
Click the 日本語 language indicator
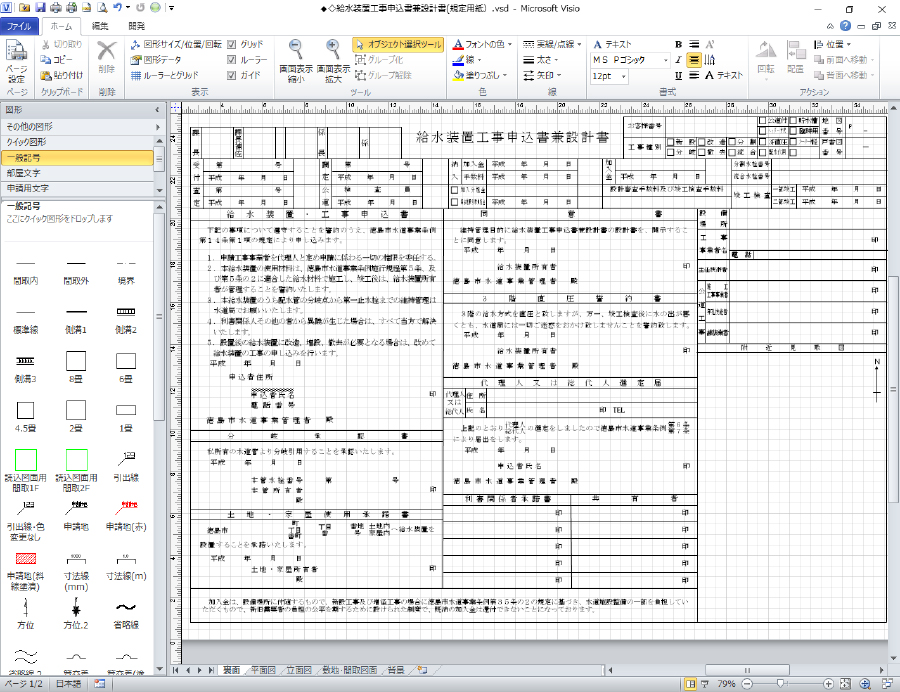68,684
